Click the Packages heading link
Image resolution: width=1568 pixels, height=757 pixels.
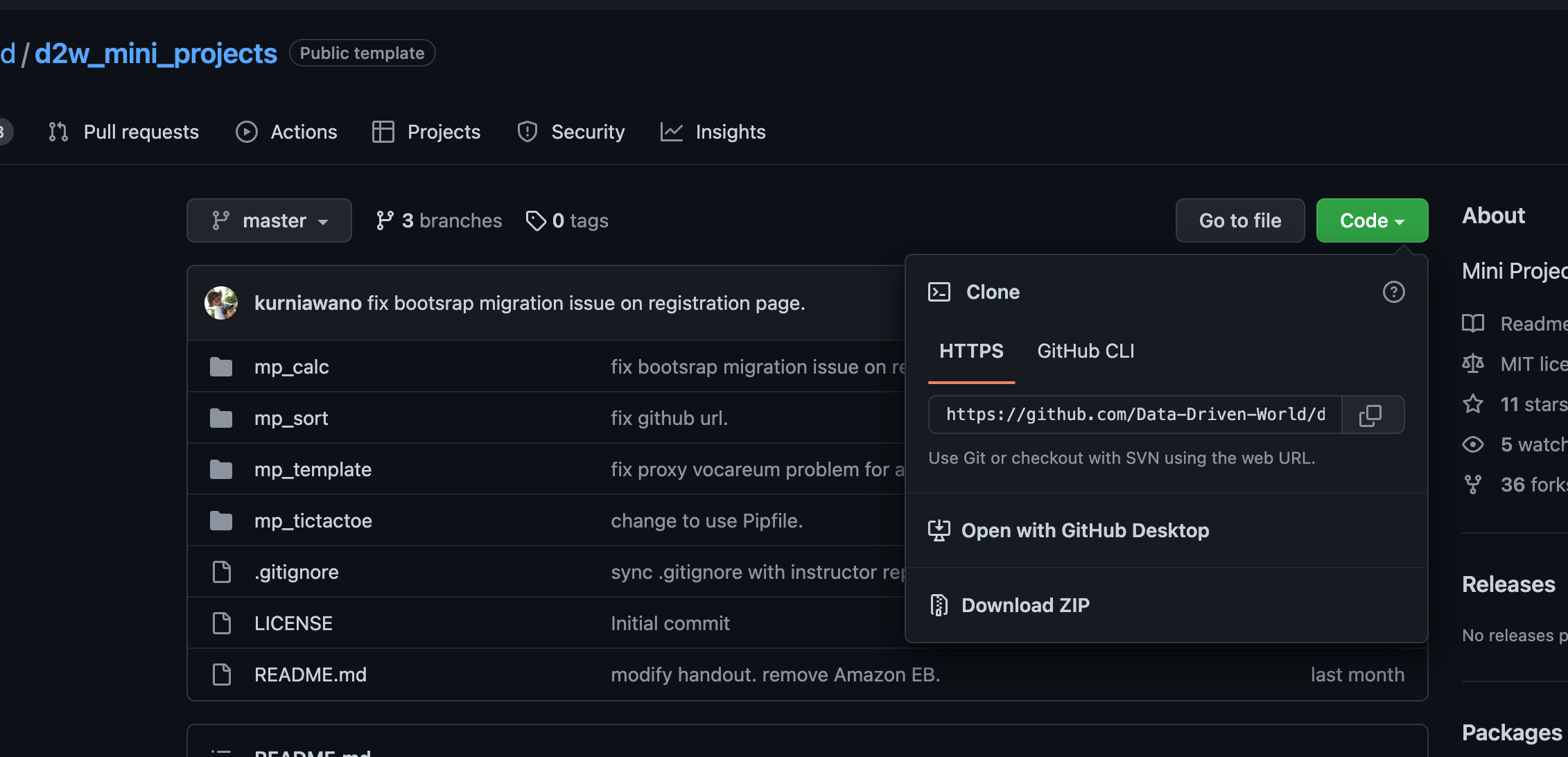click(x=1512, y=733)
